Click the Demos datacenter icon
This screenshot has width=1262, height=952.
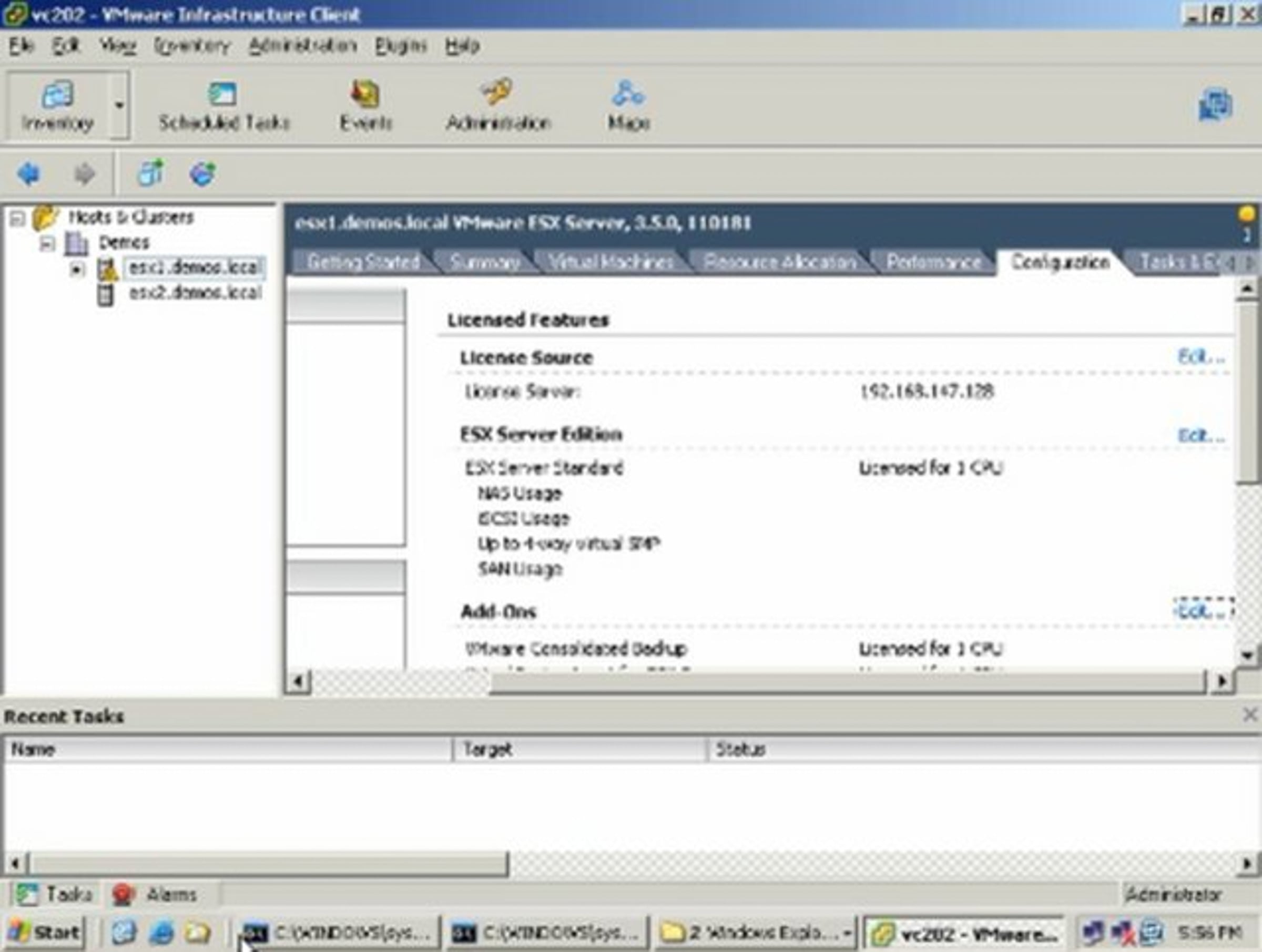76,243
